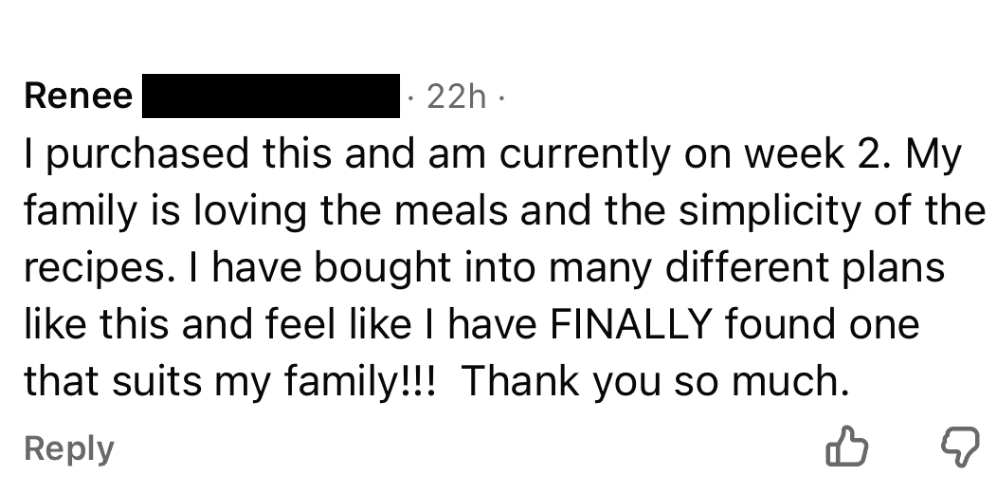
Task: Open the commenter name Renee
Action: point(79,96)
